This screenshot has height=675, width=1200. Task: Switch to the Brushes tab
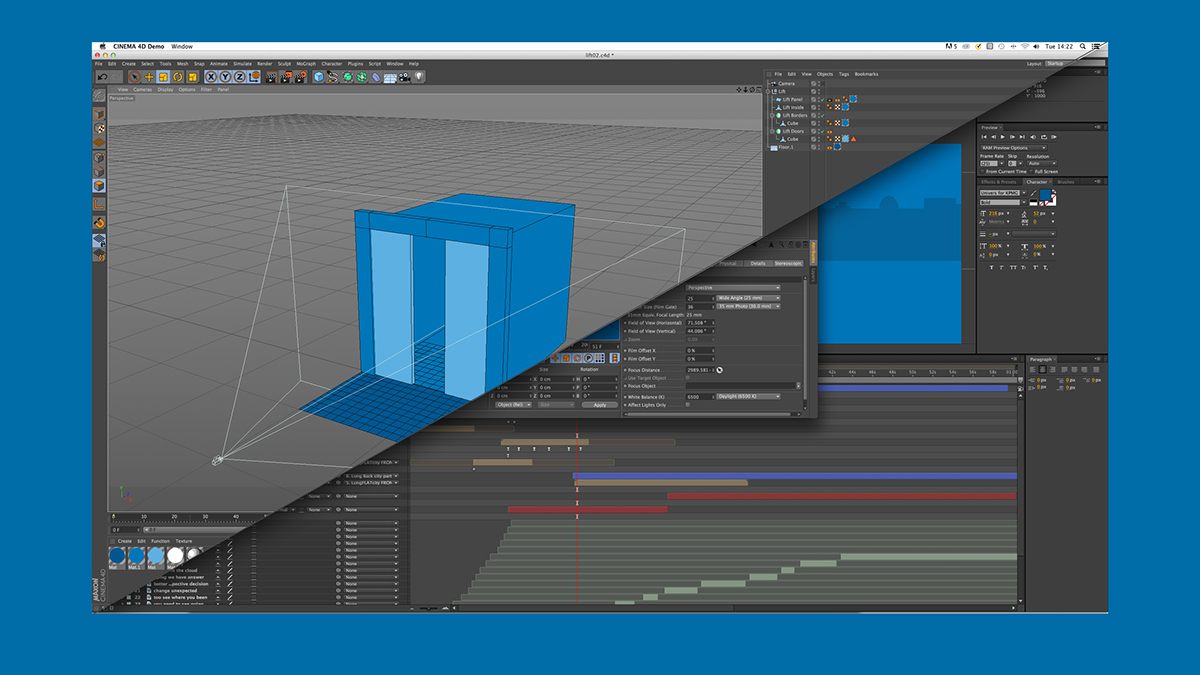tap(1066, 182)
